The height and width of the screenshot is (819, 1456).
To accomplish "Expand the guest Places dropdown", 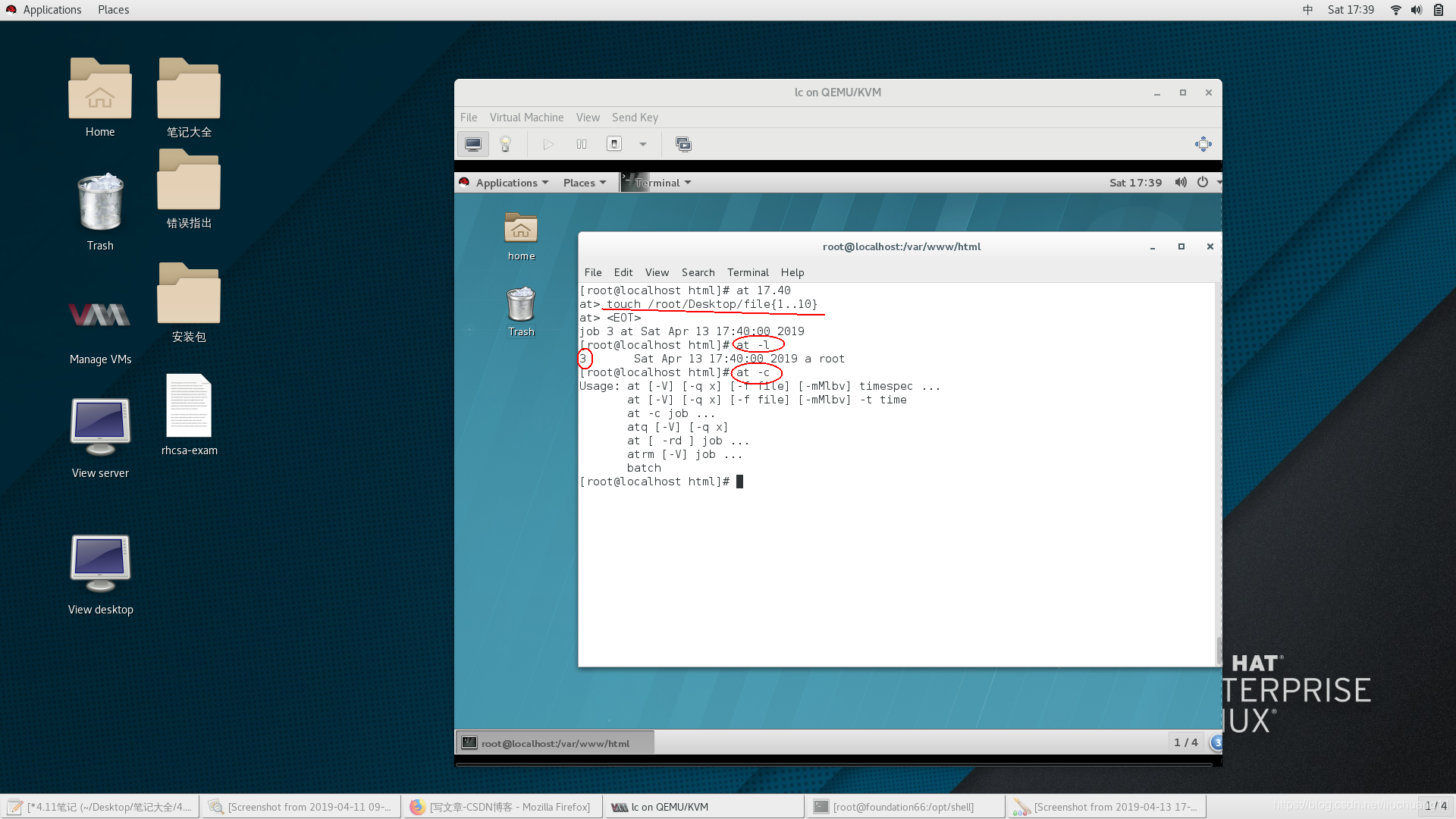I will tap(584, 183).
